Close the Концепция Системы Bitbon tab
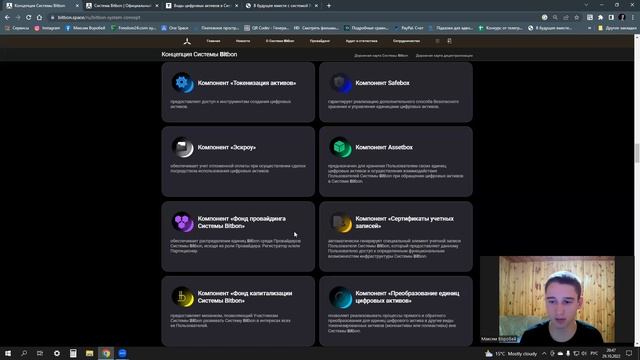Viewport: 640px width, 360px height. [77, 6]
